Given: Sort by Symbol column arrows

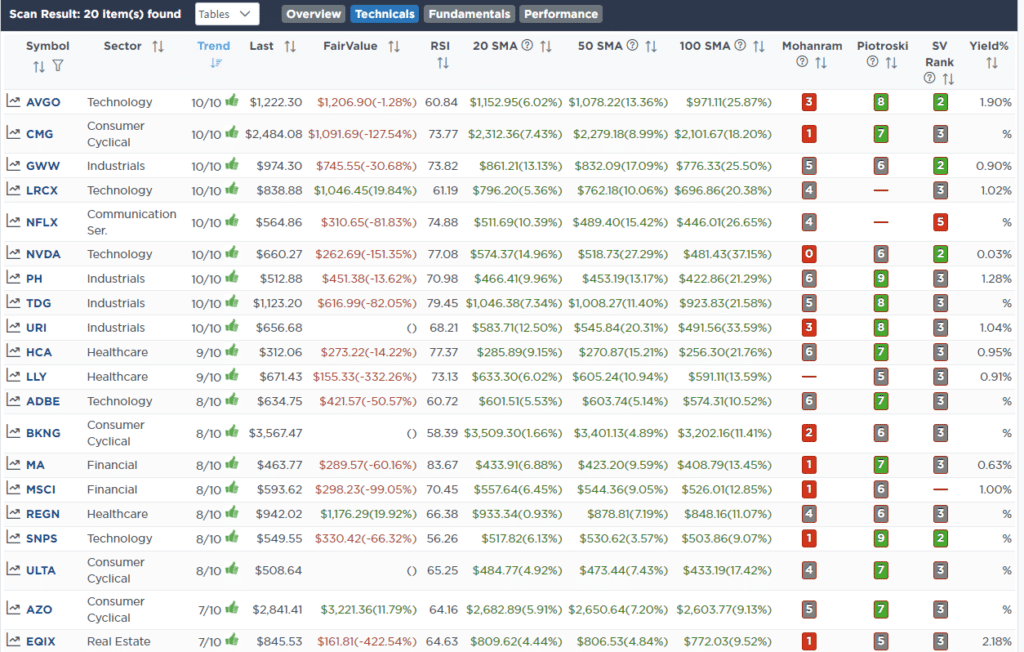Looking at the screenshot, I should pyautogui.click(x=39, y=66).
